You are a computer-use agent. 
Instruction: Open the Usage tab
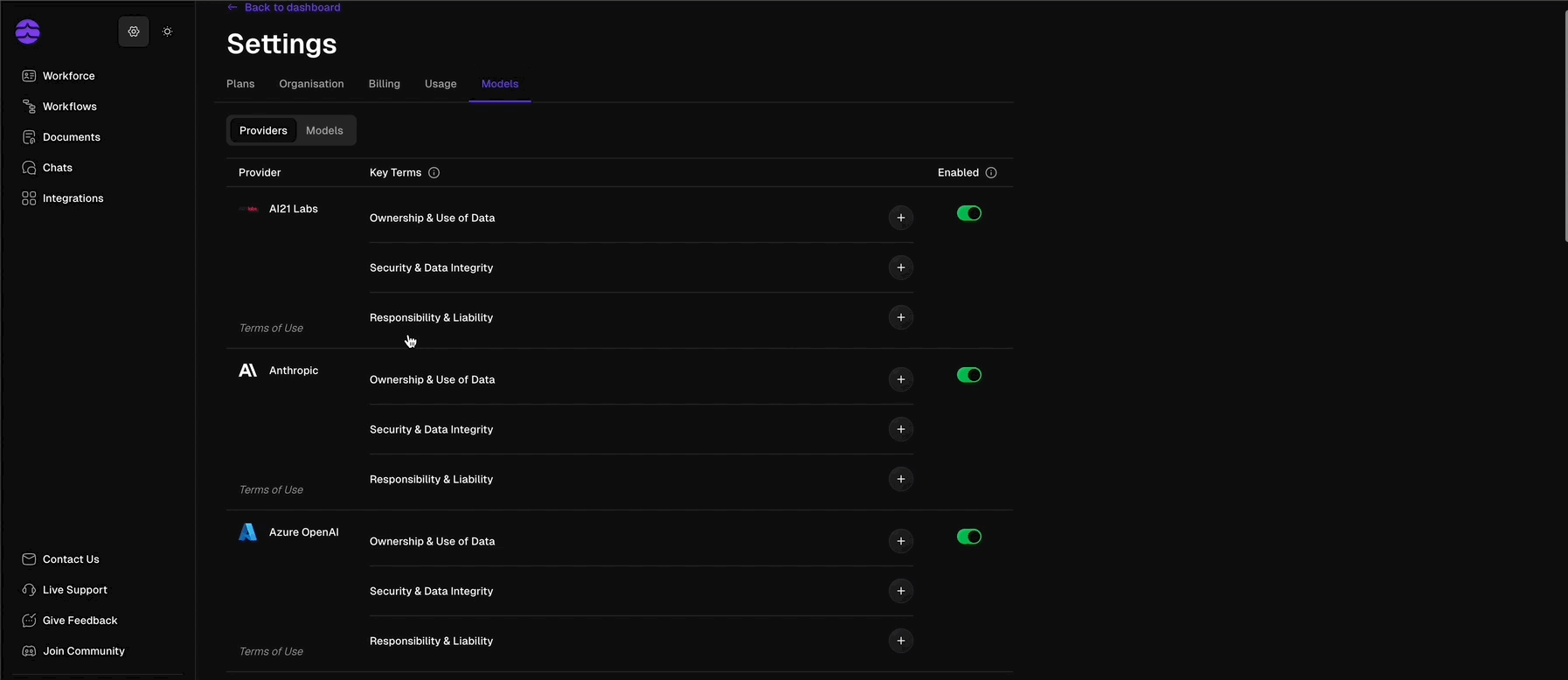coord(441,84)
